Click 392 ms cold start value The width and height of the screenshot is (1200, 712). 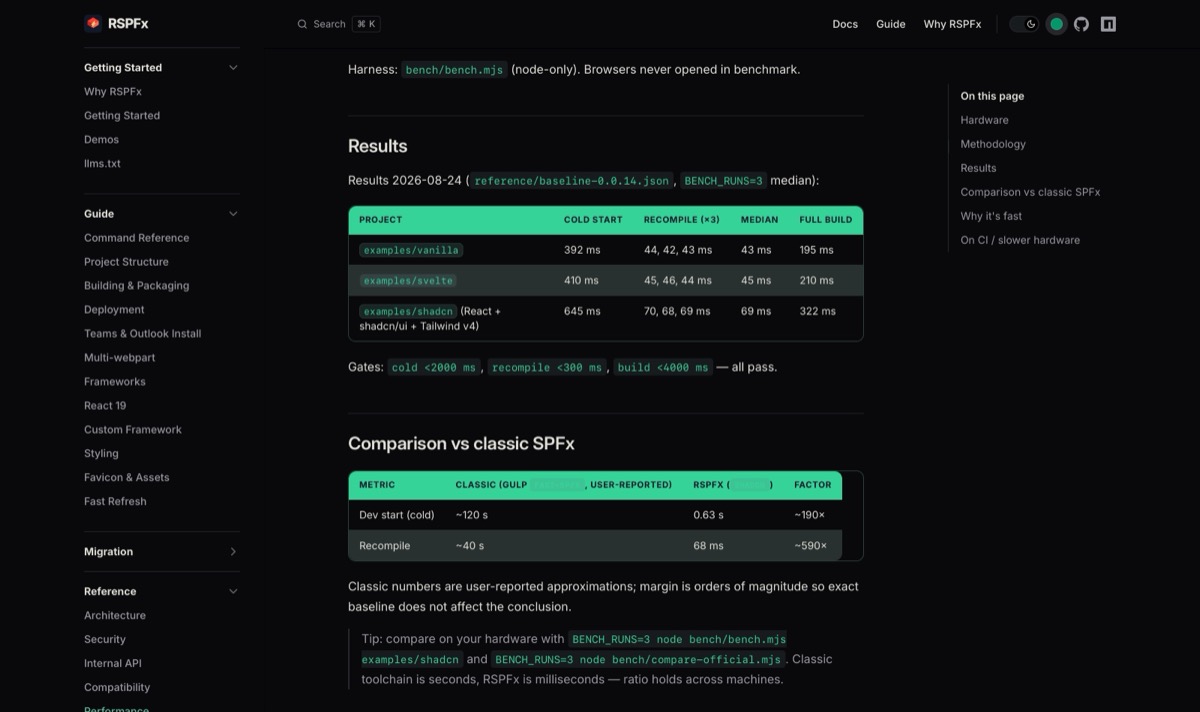click(582, 250)
